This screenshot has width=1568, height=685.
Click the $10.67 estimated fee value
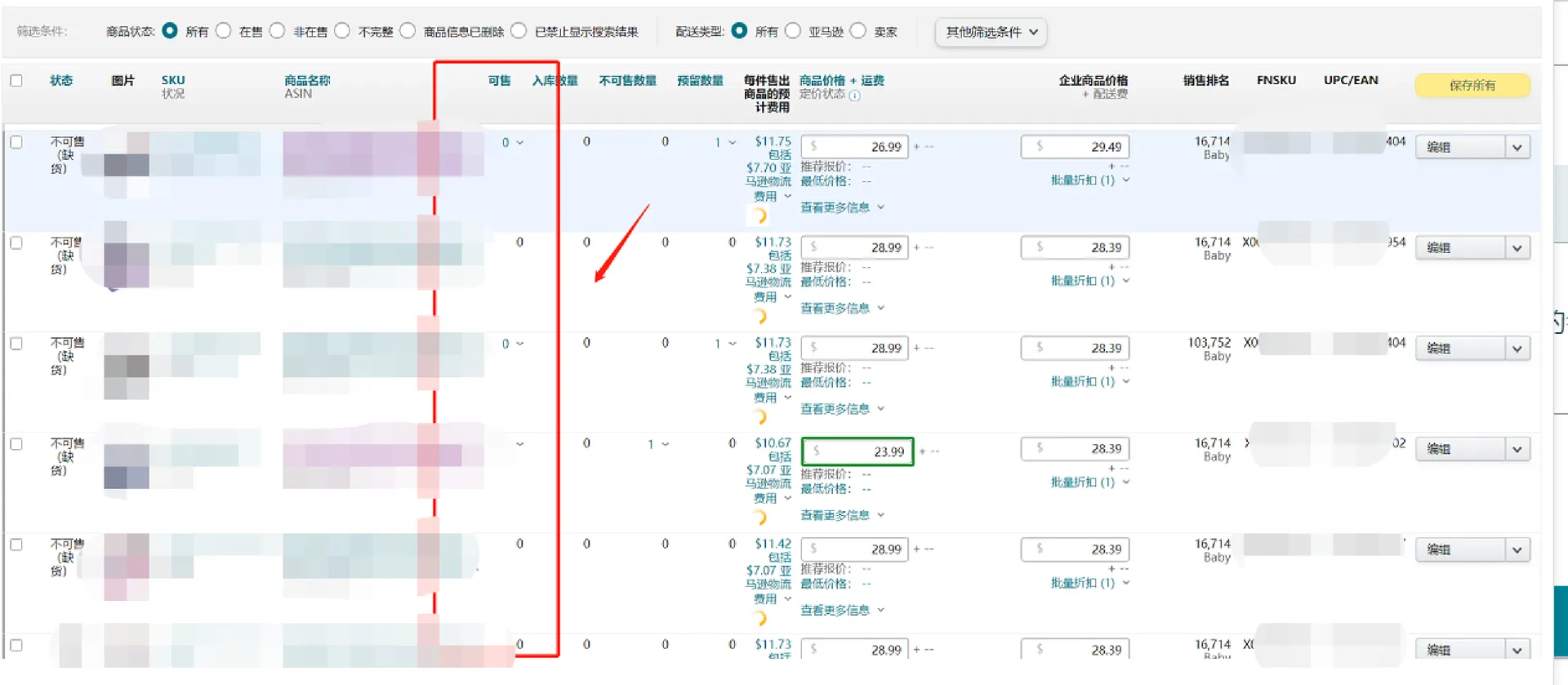(773, 443)
